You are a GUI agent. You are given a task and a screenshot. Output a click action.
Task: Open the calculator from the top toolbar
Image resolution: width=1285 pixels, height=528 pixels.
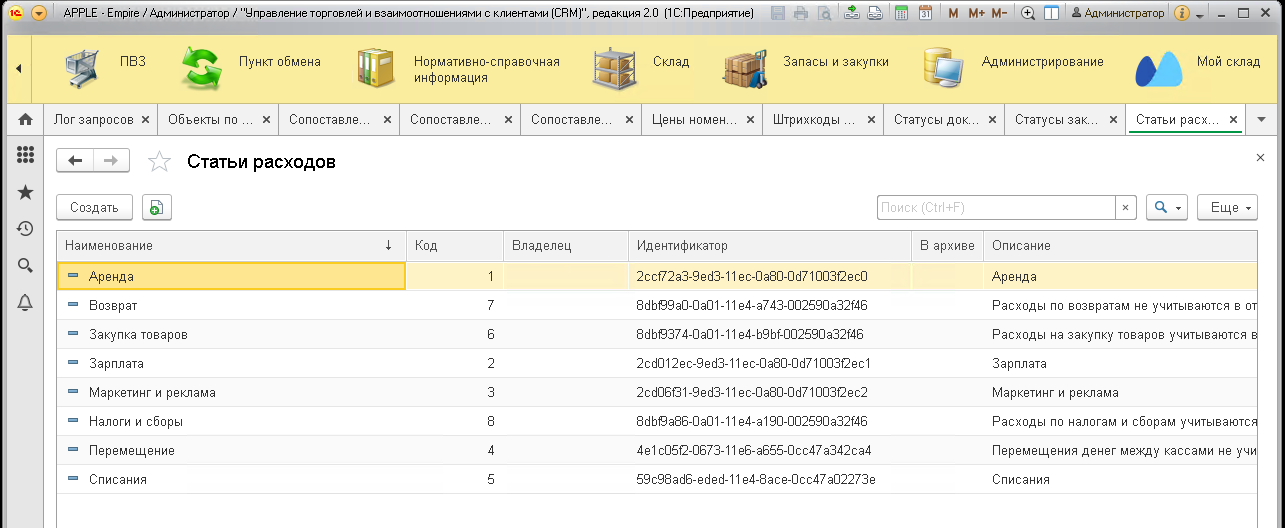tap(901, 14)
